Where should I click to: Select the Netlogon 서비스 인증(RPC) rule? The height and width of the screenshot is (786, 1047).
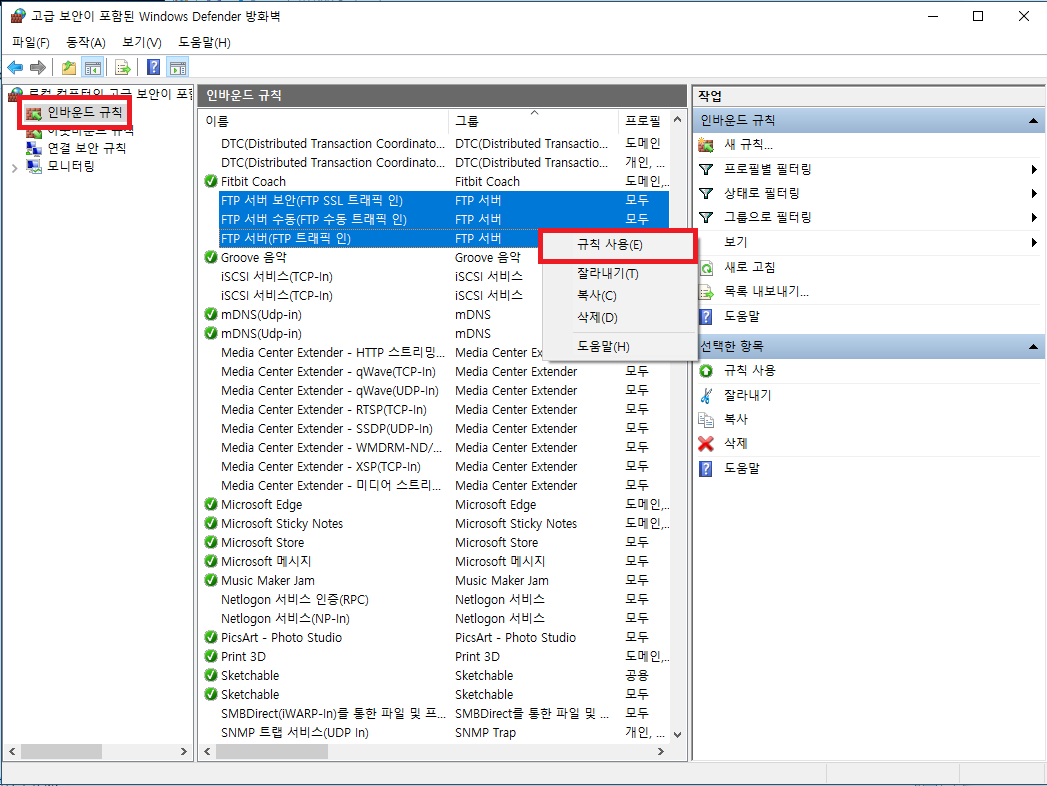tap(434, 600)
